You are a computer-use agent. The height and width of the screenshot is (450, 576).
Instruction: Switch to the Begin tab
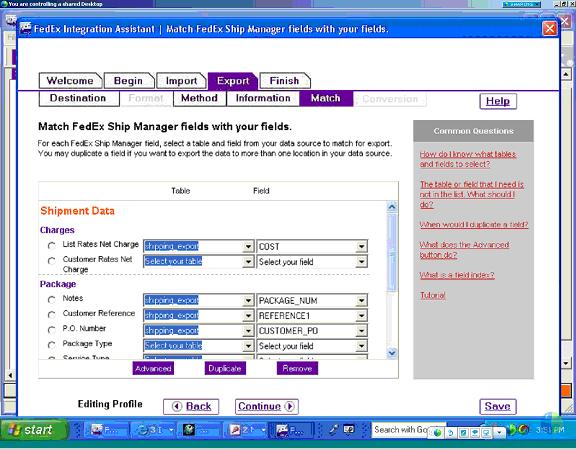point(129,80)
